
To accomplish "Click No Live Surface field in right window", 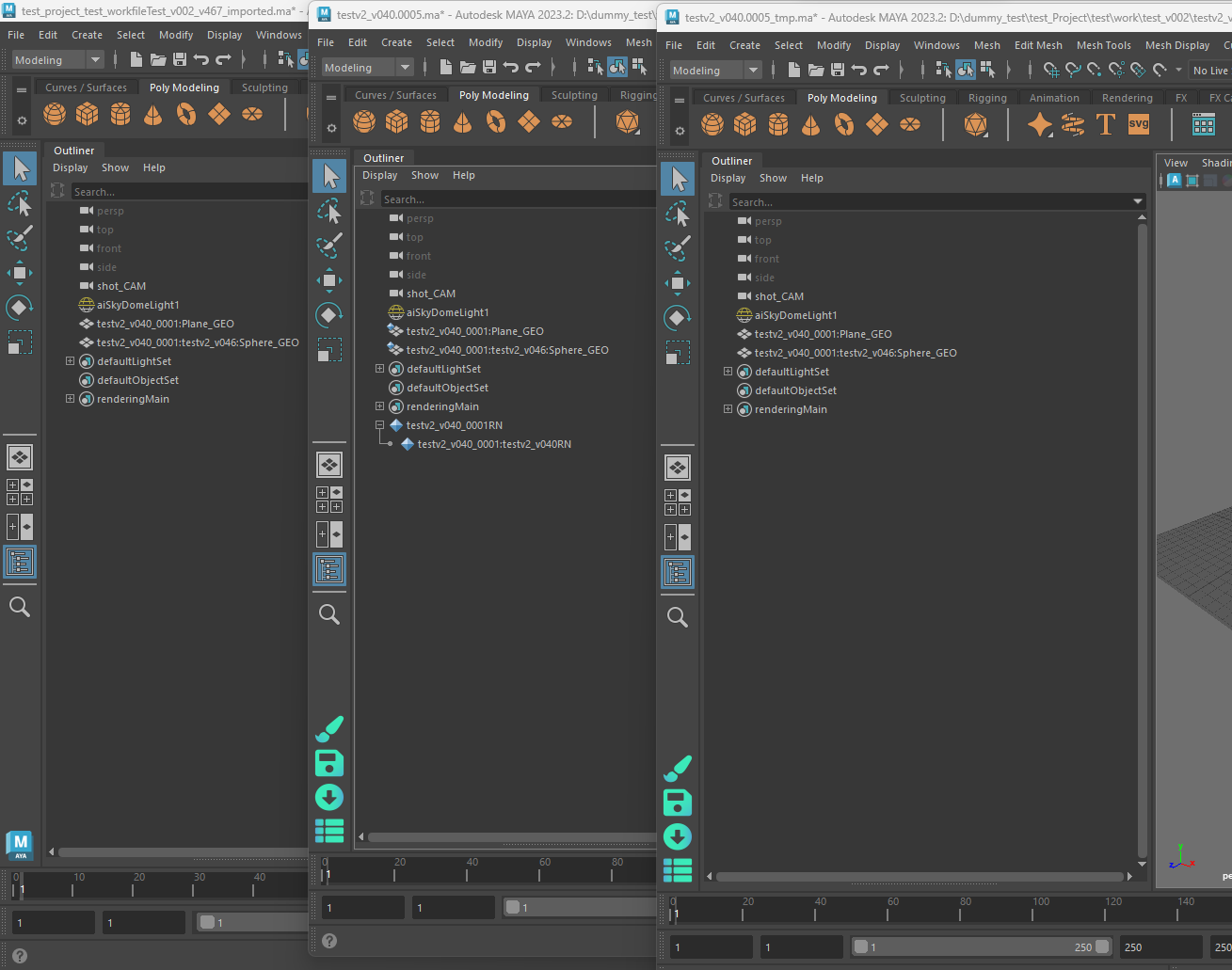I will pos(1210,71).
